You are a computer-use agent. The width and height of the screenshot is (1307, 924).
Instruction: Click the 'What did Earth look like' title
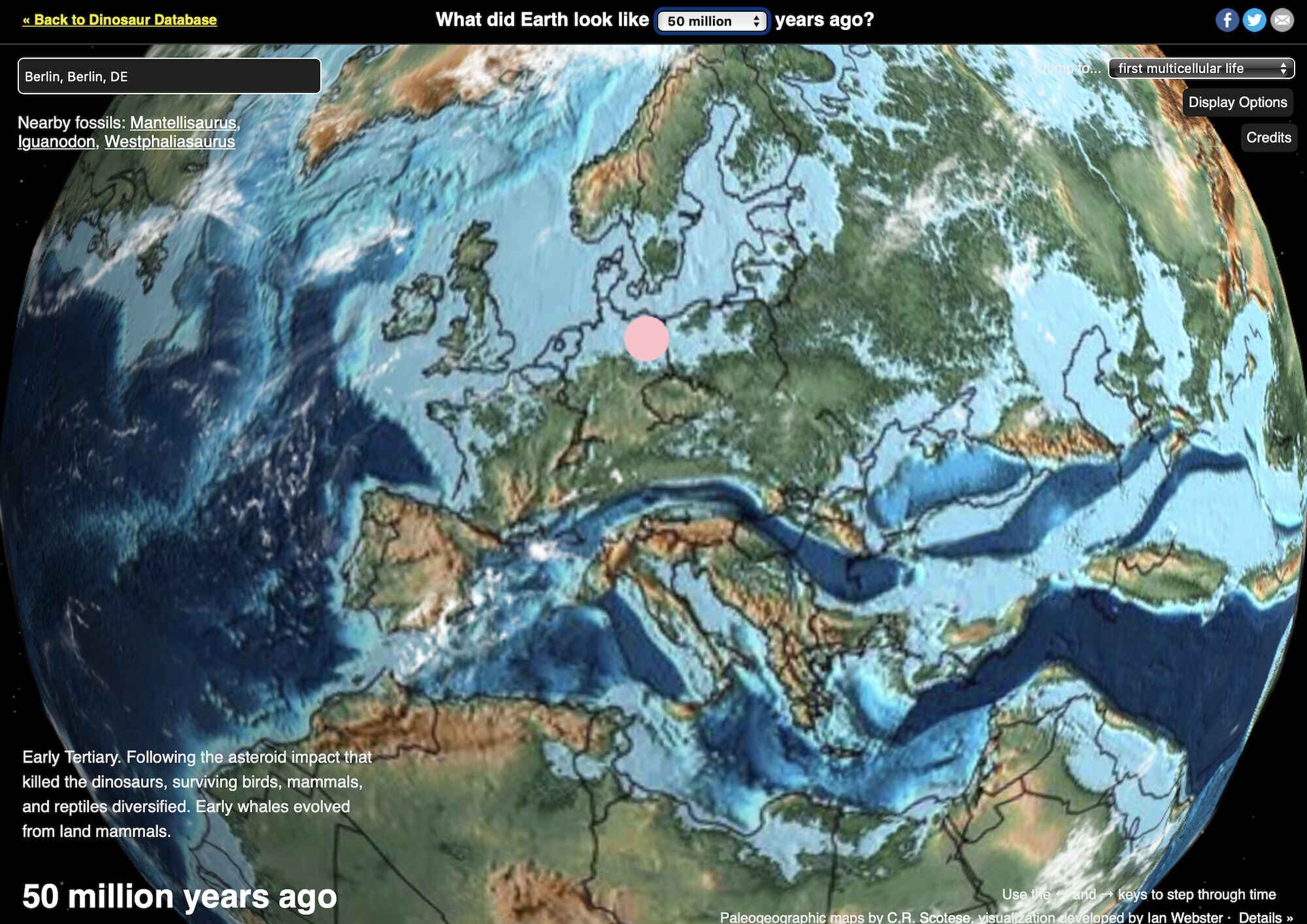point(542,20)
